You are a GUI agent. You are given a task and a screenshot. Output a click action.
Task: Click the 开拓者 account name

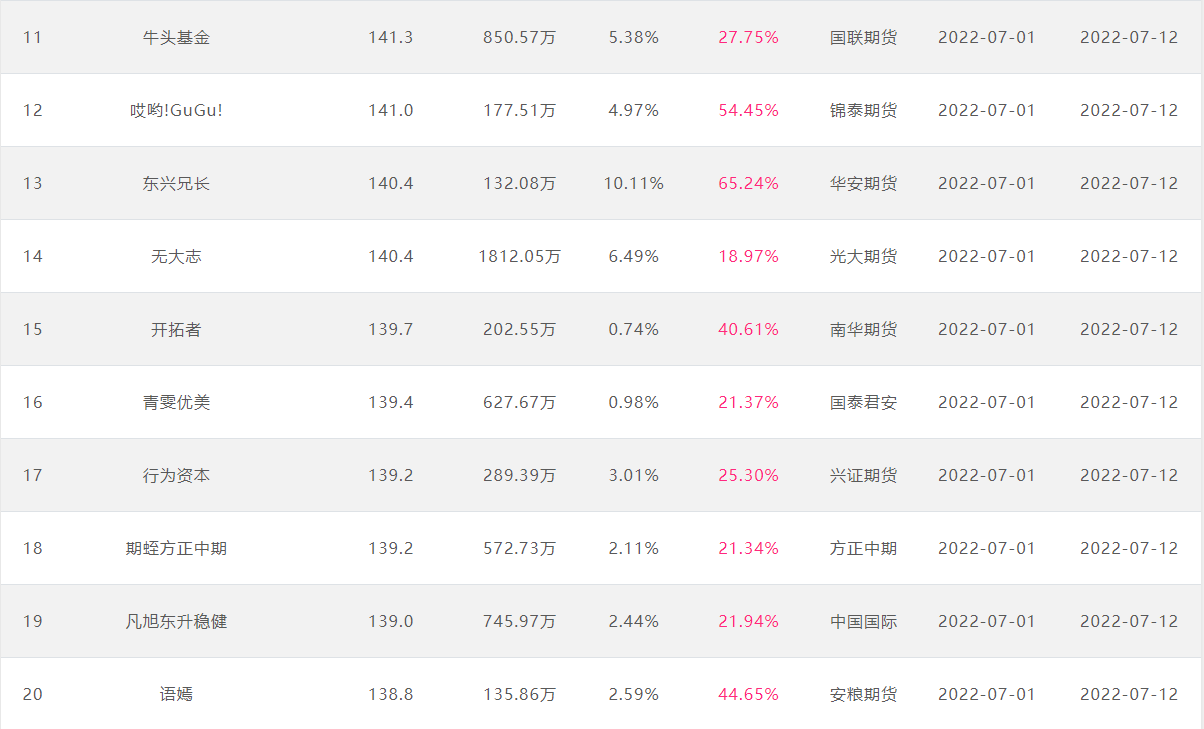[176, 329]
